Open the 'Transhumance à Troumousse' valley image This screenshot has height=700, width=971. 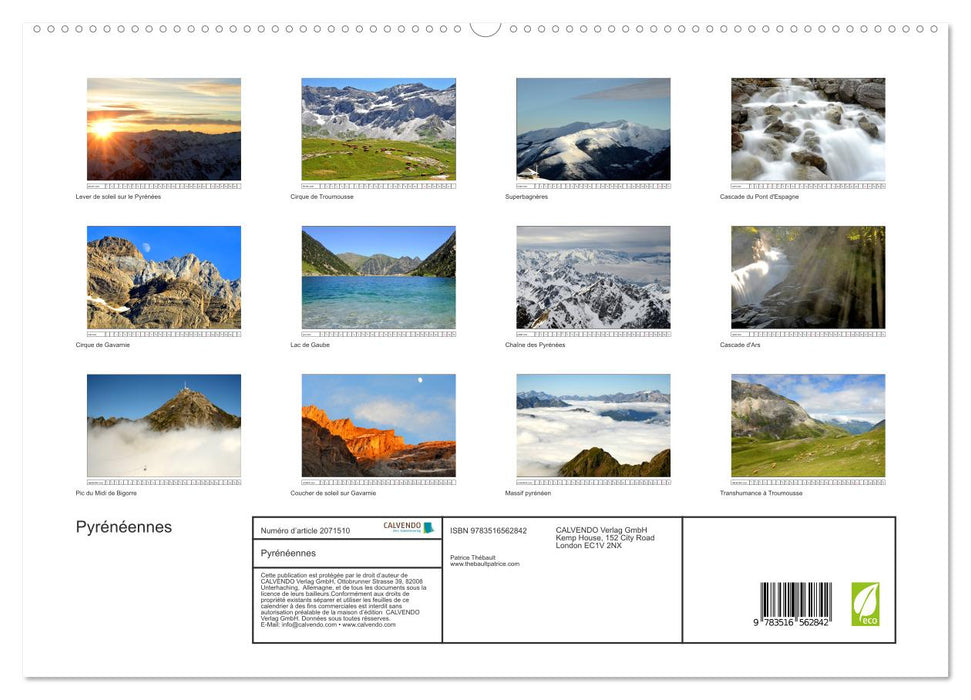(x=807, y=425)
